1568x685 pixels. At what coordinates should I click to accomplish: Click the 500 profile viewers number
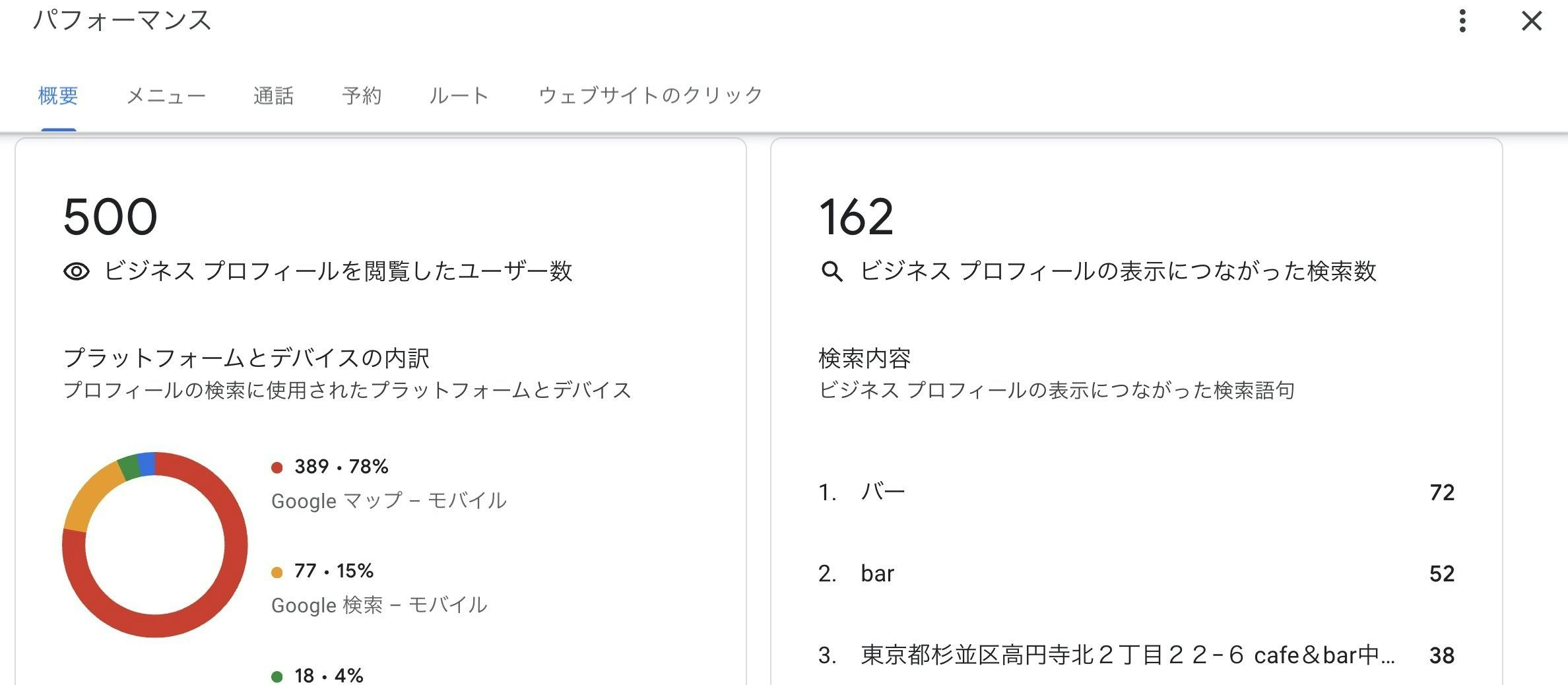[x=110, y=217]
